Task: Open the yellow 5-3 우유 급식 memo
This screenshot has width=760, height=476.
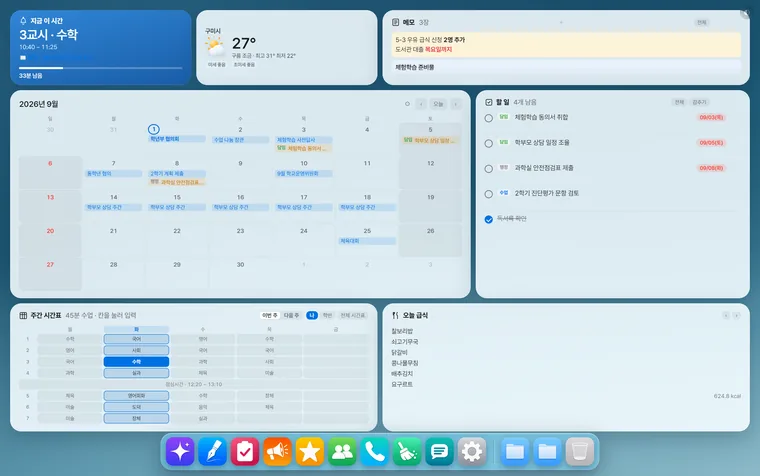Action: click(x=566, y=45)
